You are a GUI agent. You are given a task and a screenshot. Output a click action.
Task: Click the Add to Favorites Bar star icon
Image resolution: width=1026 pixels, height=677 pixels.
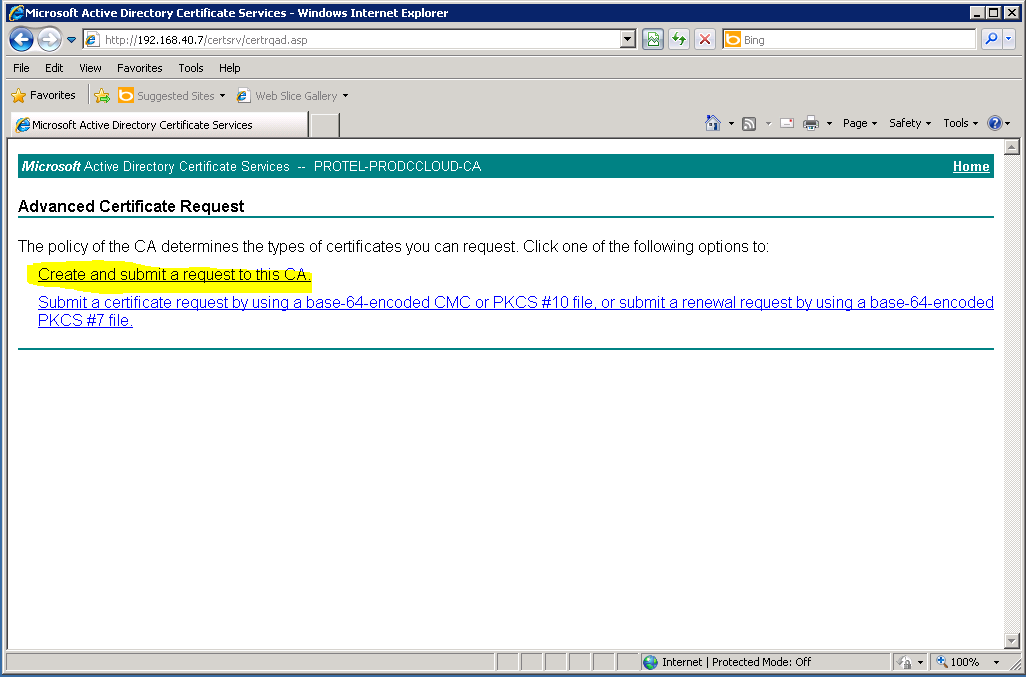pos(102,96)
